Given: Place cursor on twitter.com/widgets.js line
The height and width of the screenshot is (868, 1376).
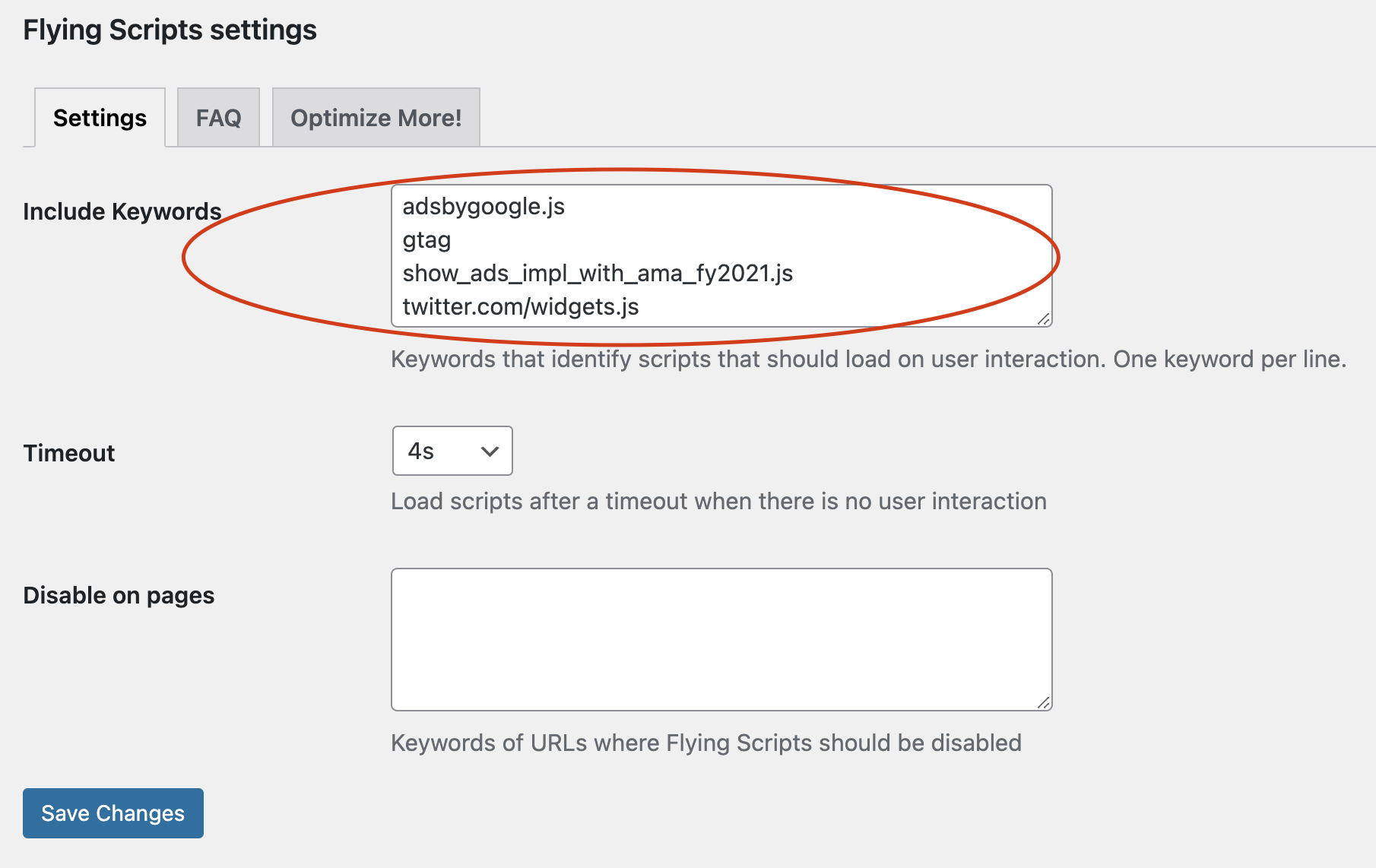Looking at the screenshot, I should [x=521, y=307].
